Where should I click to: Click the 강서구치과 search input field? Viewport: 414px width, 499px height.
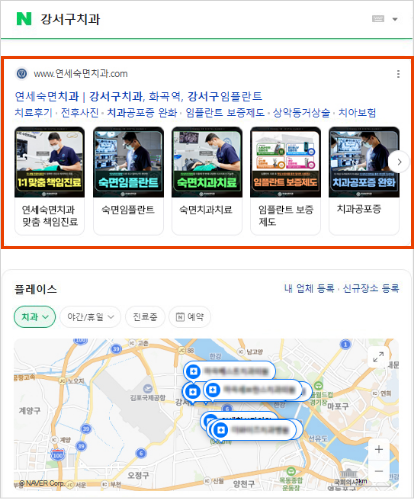pos(200,19)
